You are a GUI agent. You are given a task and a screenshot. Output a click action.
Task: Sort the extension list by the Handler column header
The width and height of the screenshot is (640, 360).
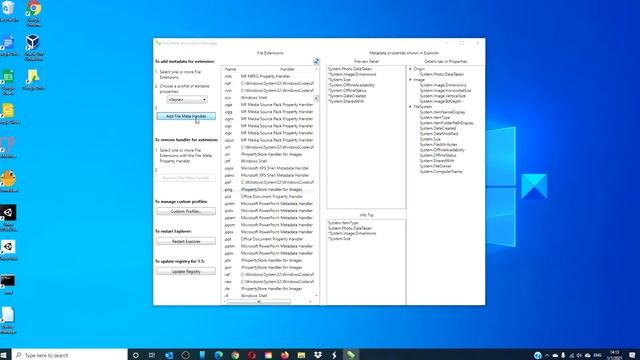click(287, 69)
